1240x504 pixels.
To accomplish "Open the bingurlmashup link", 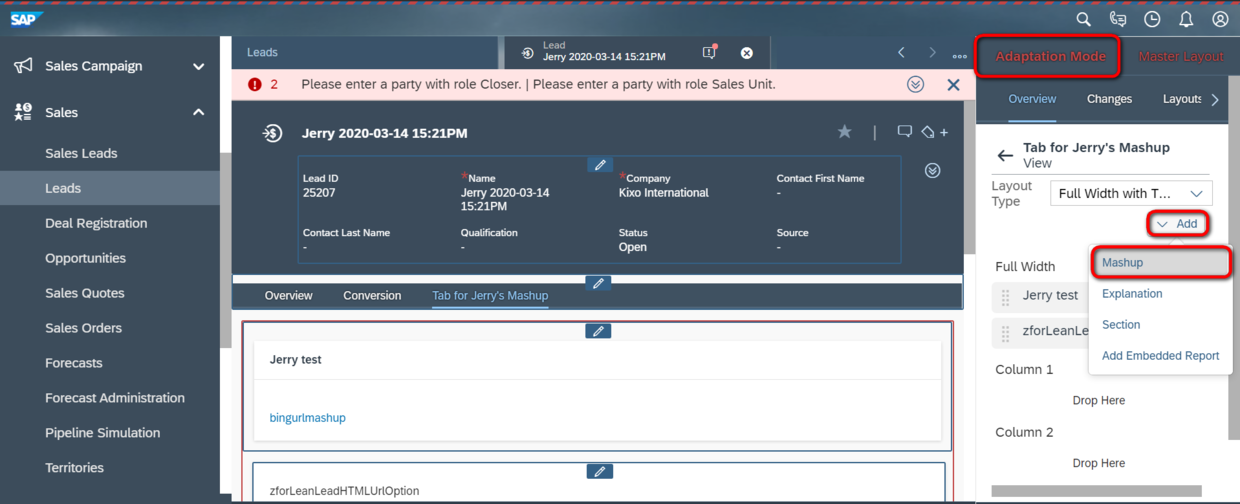I will click(x=307, y=418).
